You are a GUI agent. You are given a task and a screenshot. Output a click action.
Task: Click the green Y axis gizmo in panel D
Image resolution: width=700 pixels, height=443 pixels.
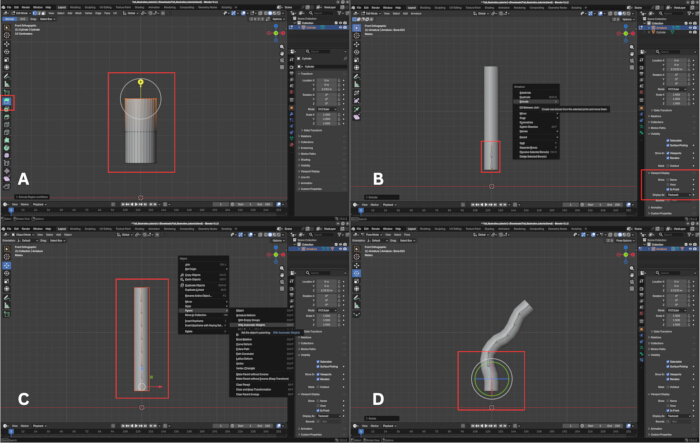tap(626, 255)
